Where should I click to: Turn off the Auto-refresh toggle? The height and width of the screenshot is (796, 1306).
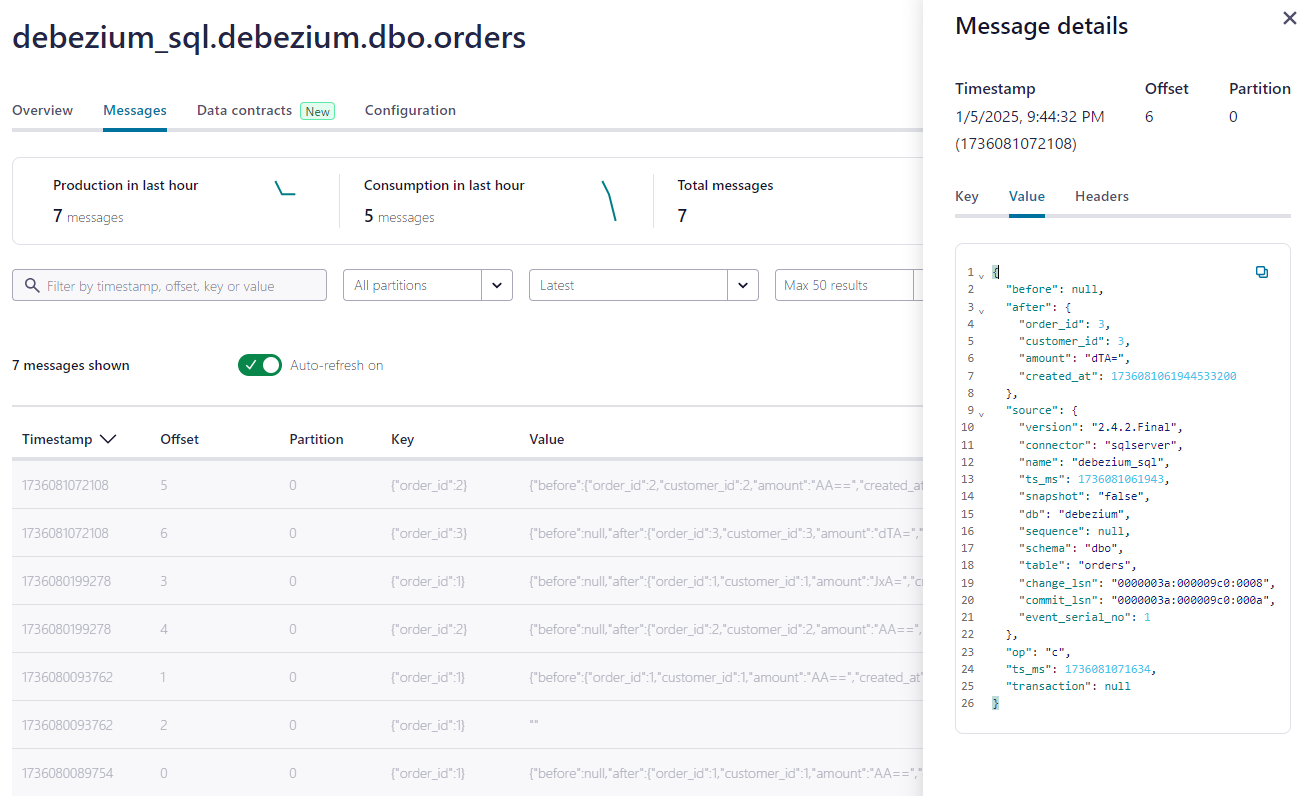pyautogui.click(x=260, y=365)
